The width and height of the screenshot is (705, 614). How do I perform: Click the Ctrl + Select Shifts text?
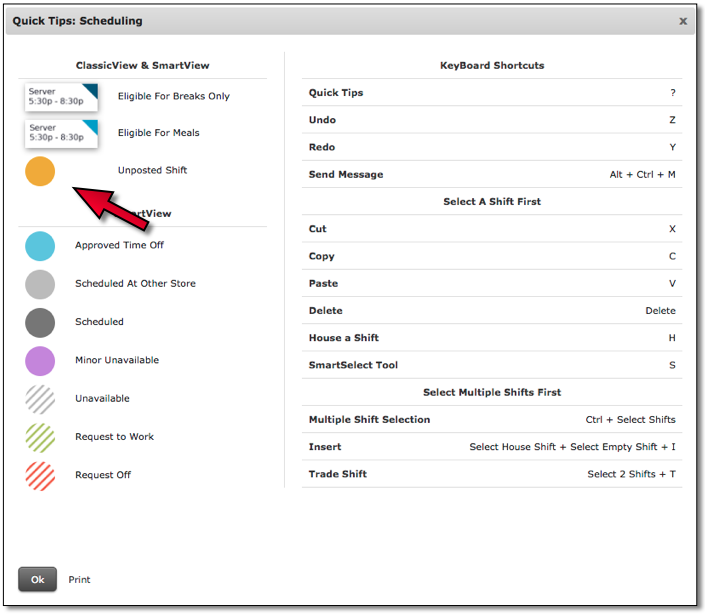pos(630,420)
